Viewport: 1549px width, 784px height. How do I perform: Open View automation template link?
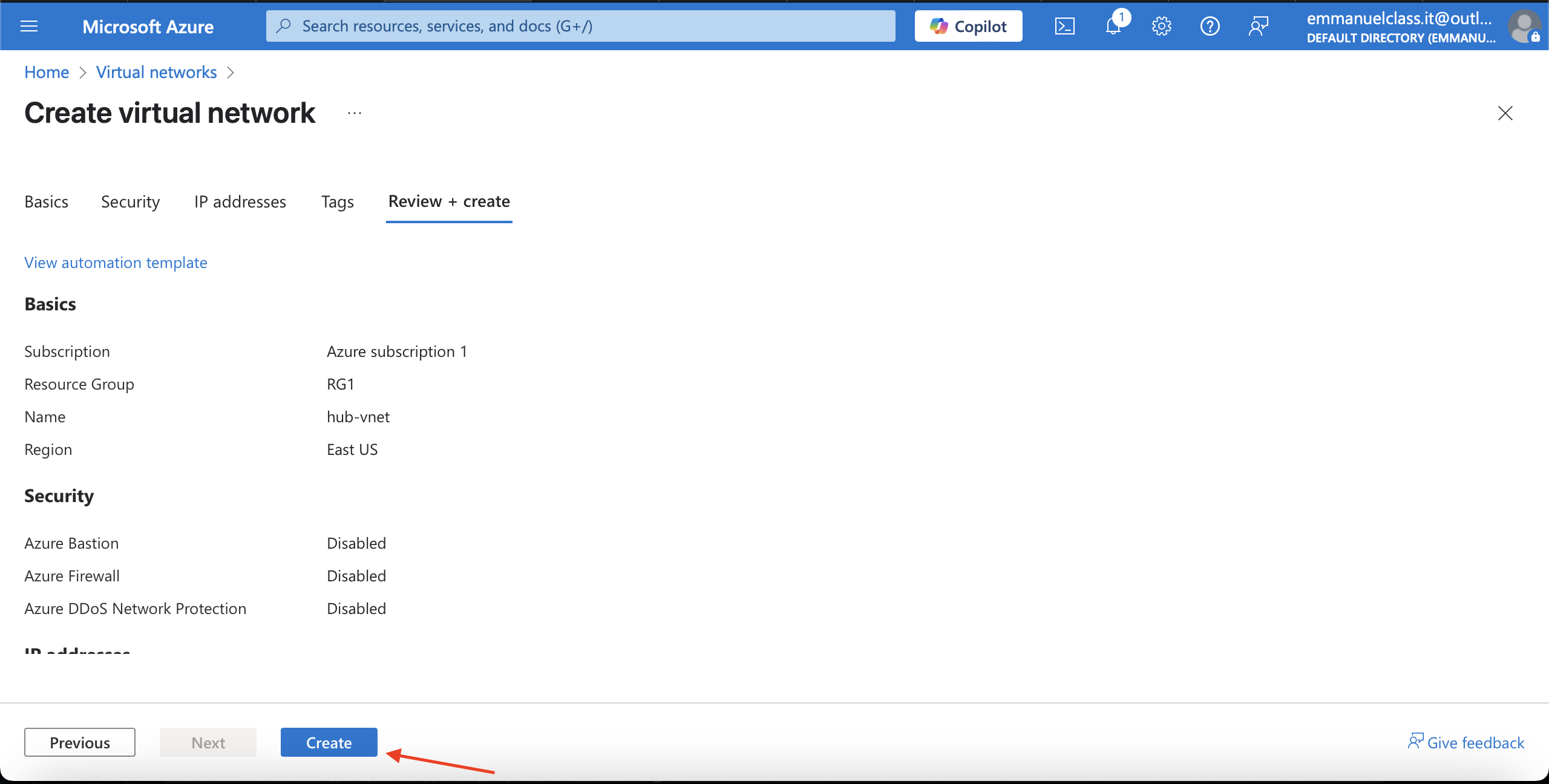click(x=116, y=263)
